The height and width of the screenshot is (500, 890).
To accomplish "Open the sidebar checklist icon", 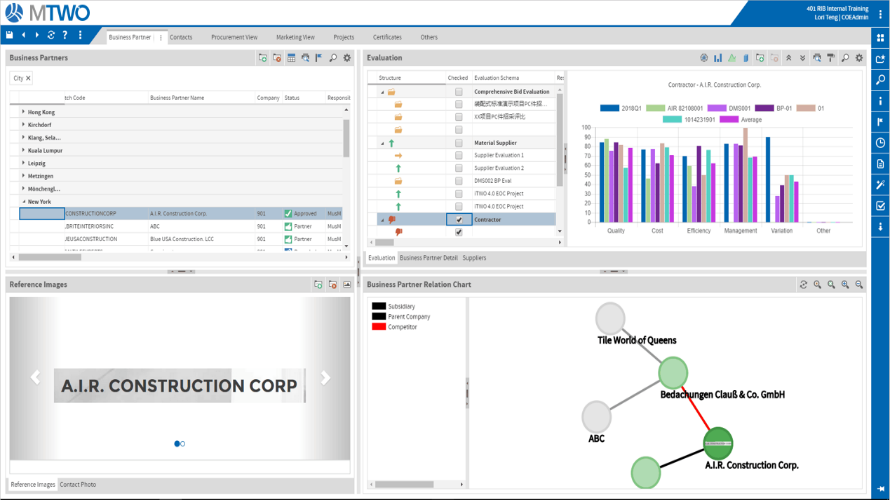I will click(x=880, y=206).
